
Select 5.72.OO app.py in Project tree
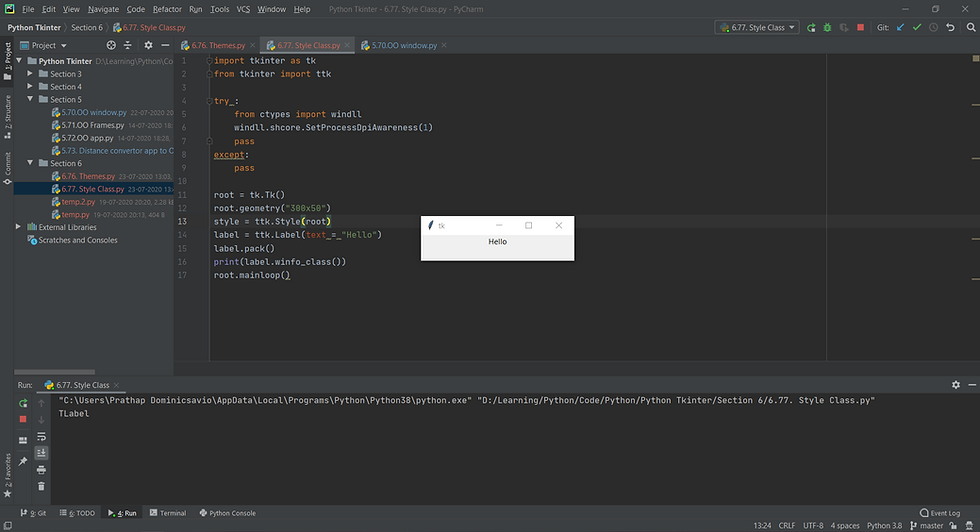click(88, 138)
